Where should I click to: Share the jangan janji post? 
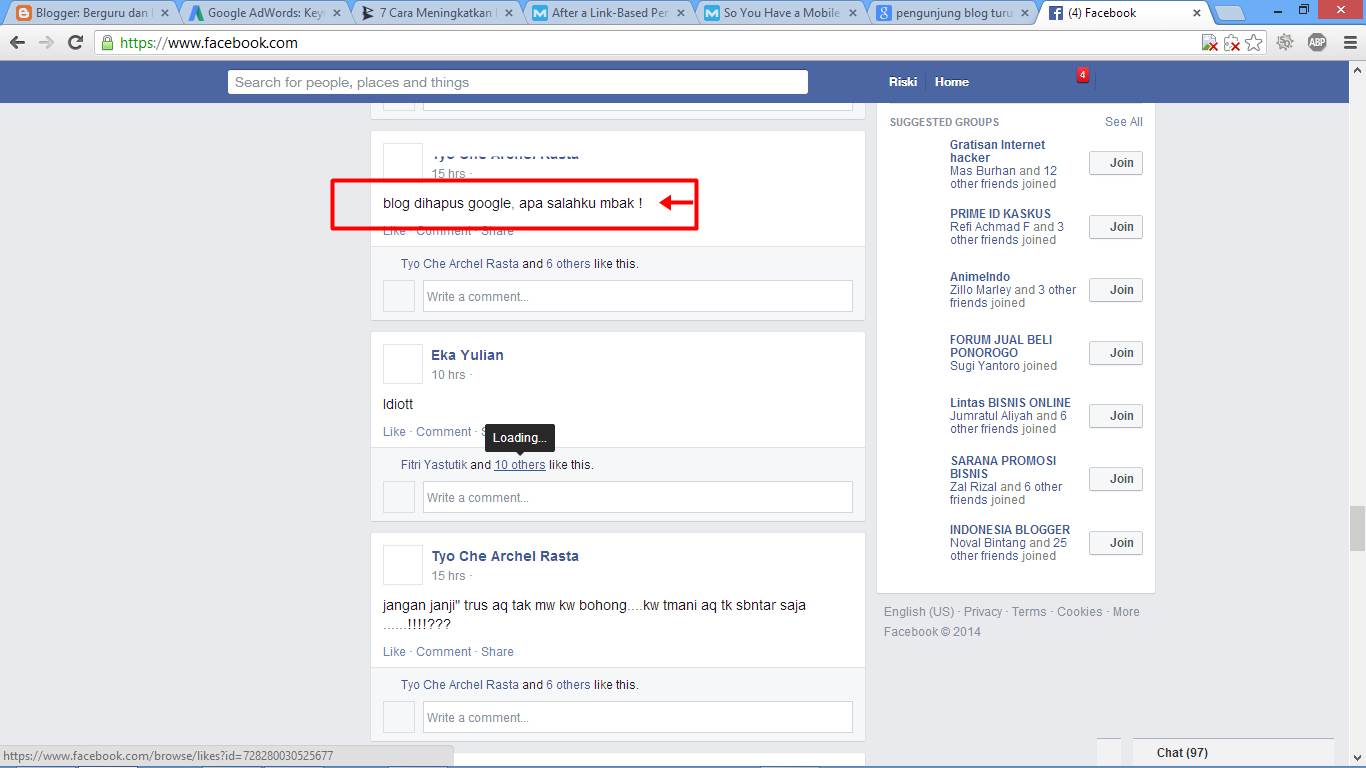coord(497,652)
